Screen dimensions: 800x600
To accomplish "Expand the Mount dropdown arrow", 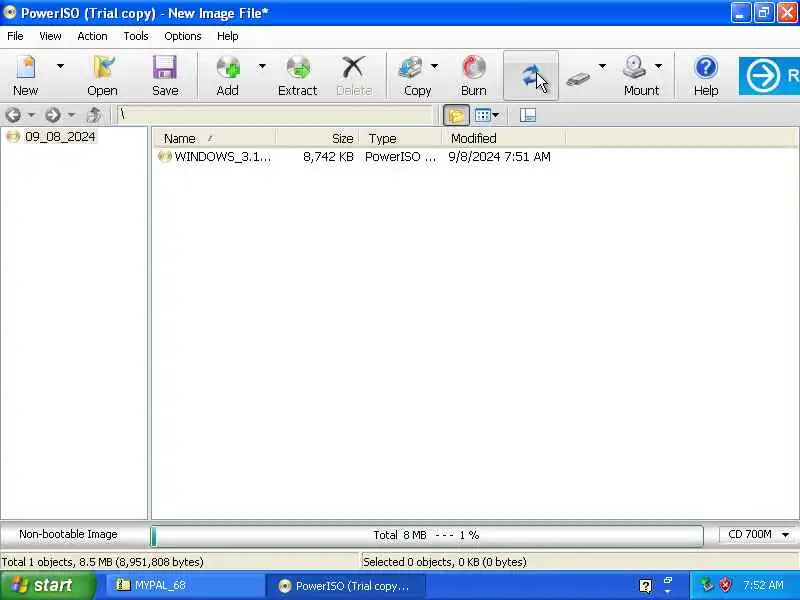I will pyautogui.click(x=658, y=66).
